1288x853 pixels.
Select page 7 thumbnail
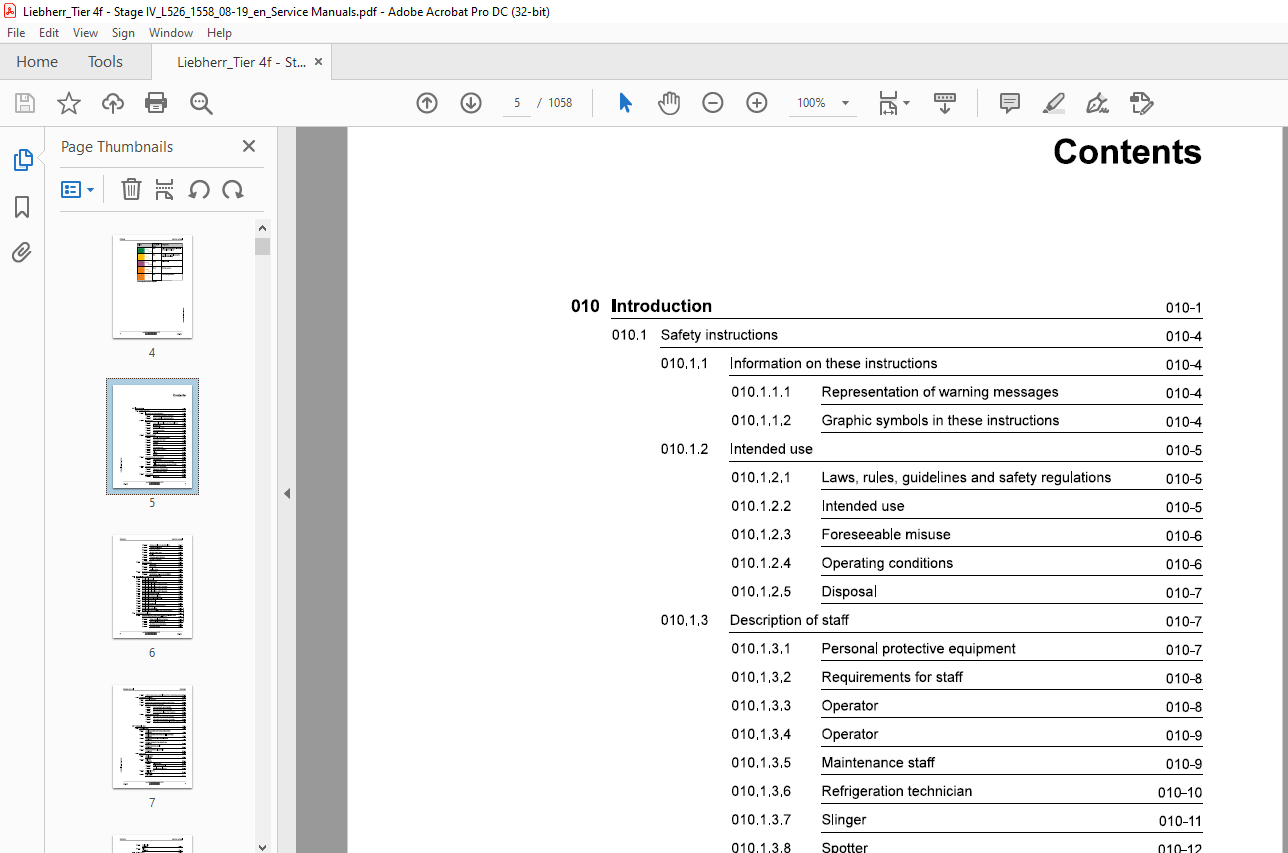(x=152, y=737)
